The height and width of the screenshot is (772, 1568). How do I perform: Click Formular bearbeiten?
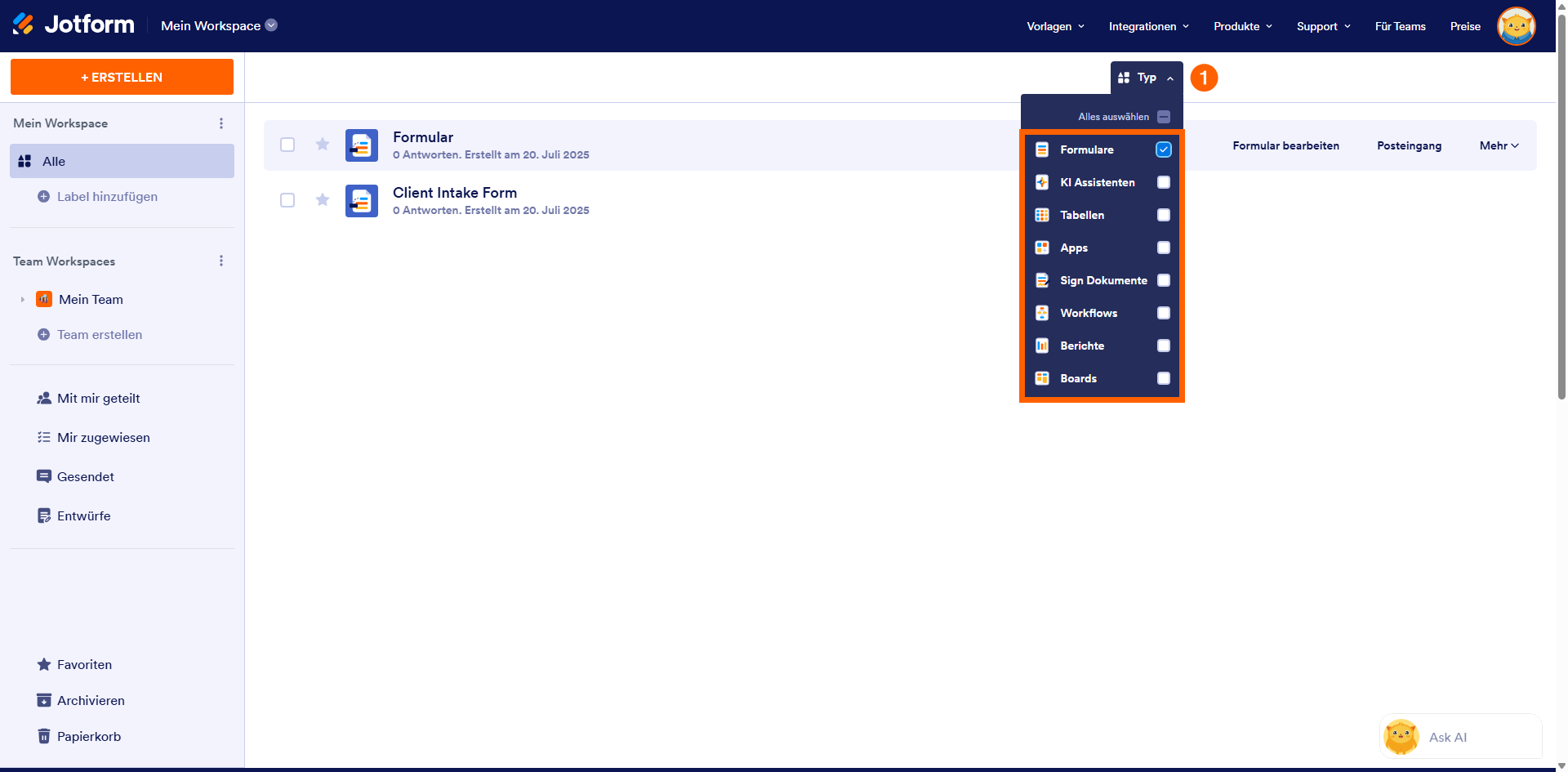coord(1285,145)
